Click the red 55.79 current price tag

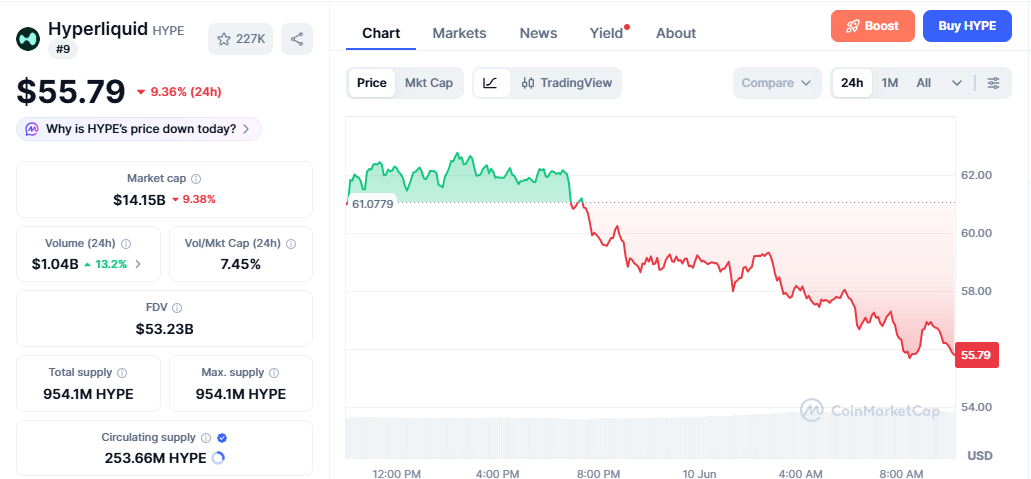pyautogui.click(x=976, y=355)
